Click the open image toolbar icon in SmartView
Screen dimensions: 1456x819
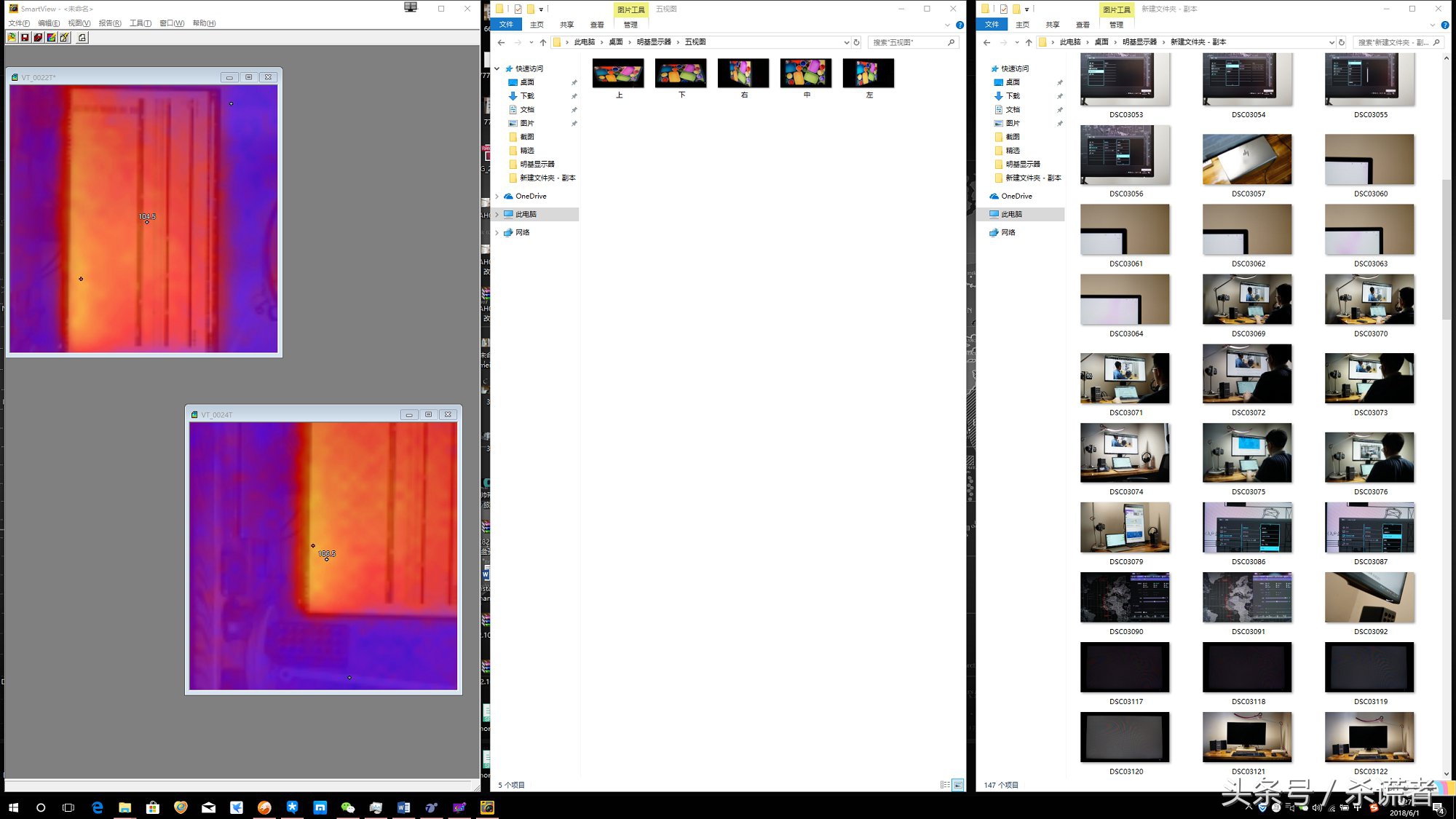(12, 37)
